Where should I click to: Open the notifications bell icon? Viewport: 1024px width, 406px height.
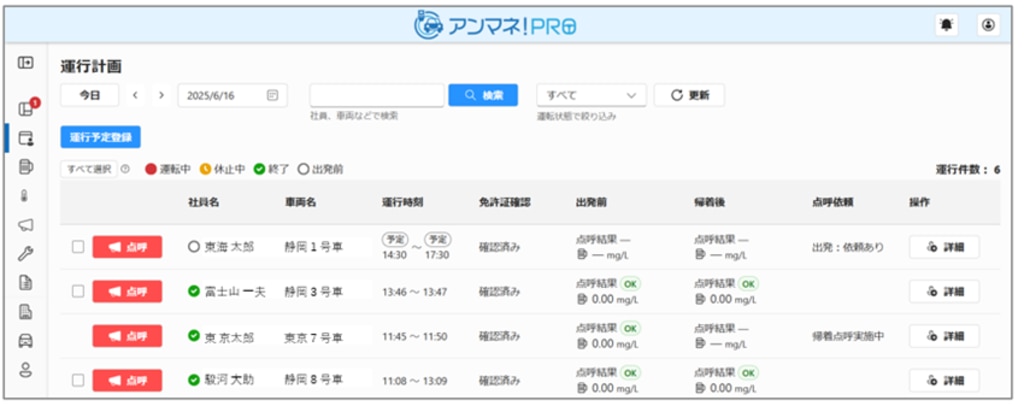pyautogui.click(x=945, y=26)
